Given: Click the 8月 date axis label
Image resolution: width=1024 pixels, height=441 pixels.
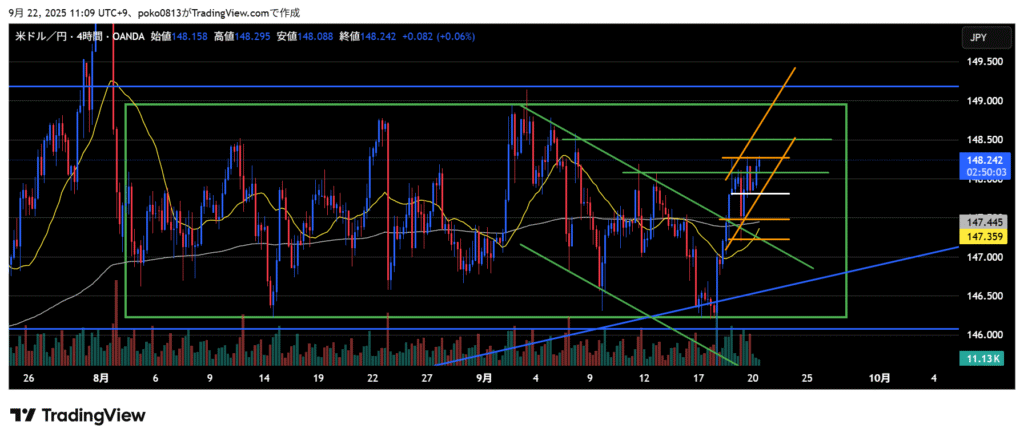Looking at the screenshot, I should point(100,379).
